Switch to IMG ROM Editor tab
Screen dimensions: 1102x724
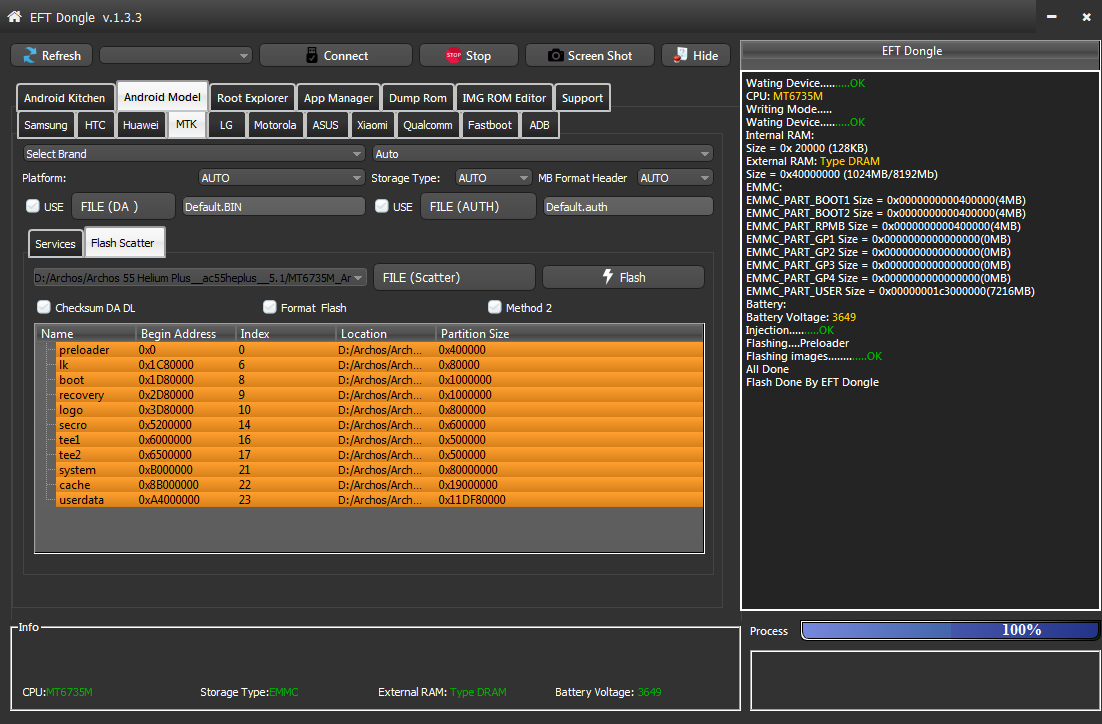[504, 98]
